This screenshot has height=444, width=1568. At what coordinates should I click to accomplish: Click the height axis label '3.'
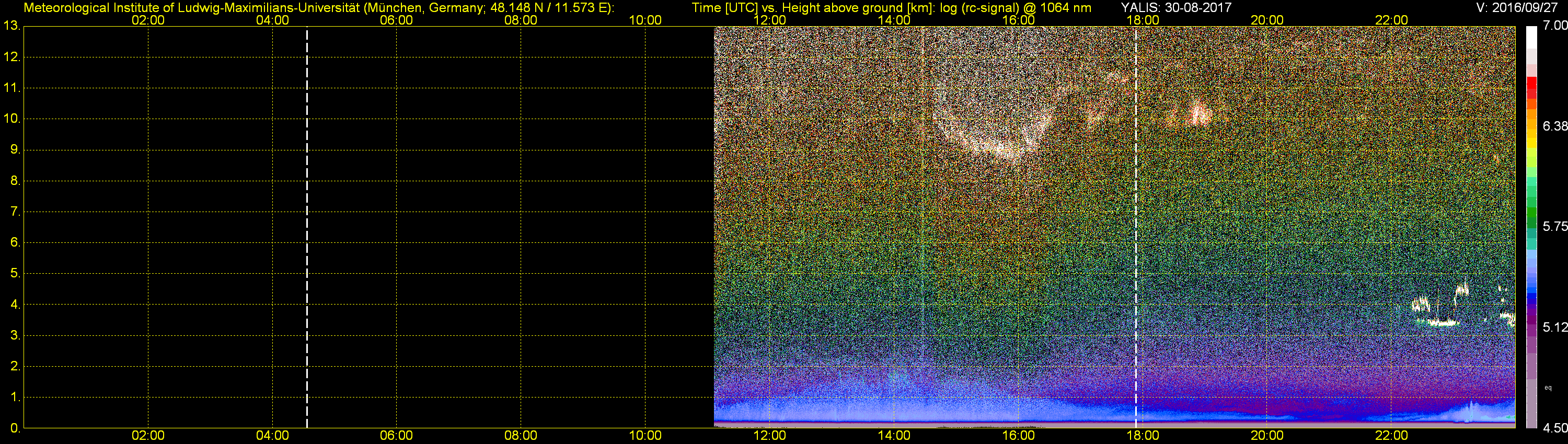click(15, 336)
